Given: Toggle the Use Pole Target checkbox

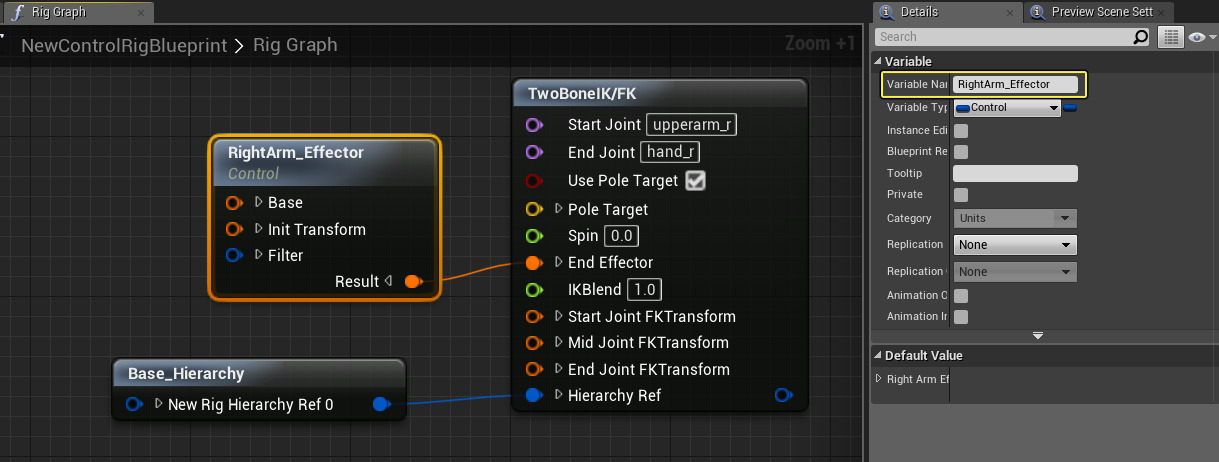Looking at the screenshot, I should [x=695, y=181].
